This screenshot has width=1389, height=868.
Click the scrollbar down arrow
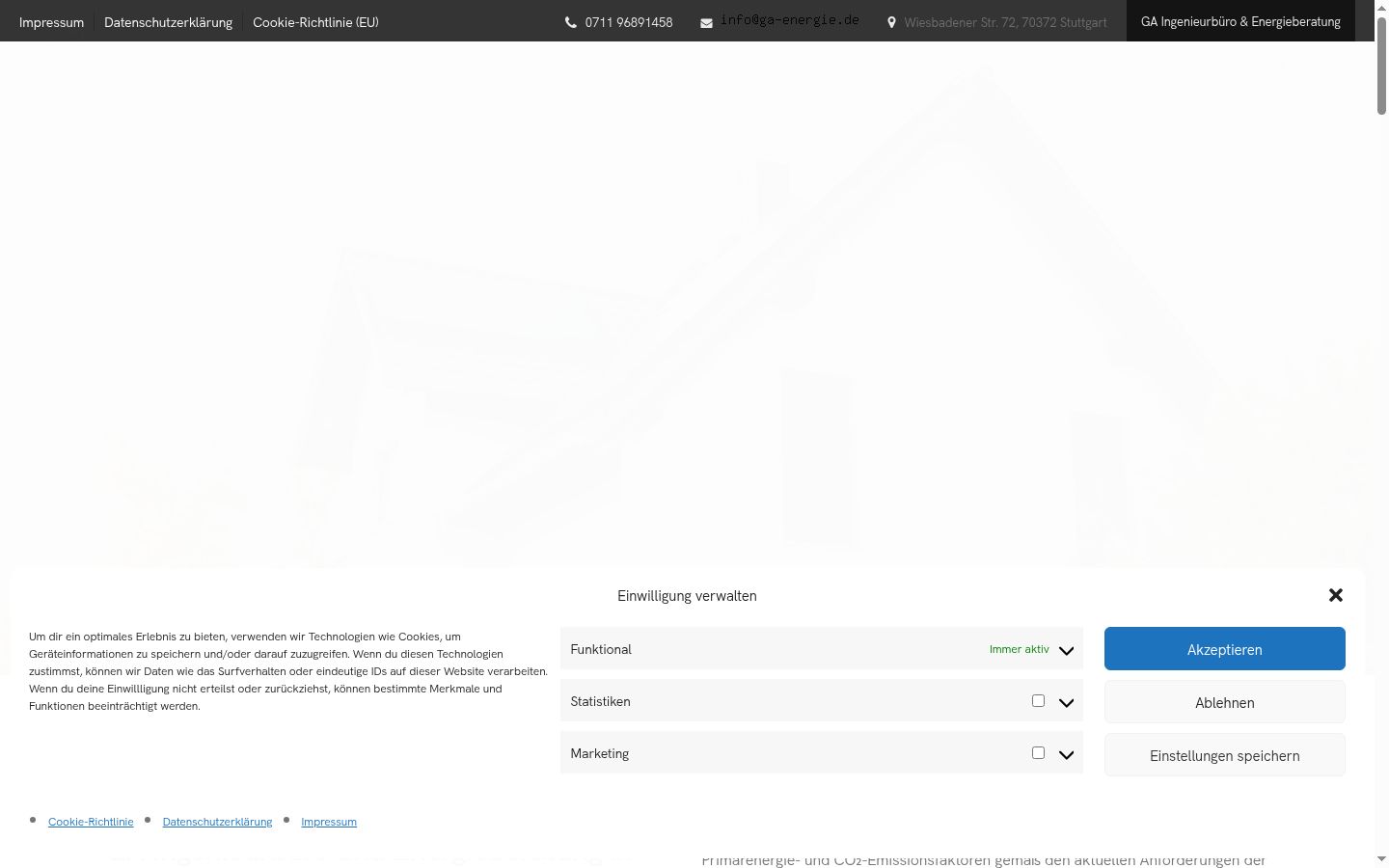click(1382, 859)
